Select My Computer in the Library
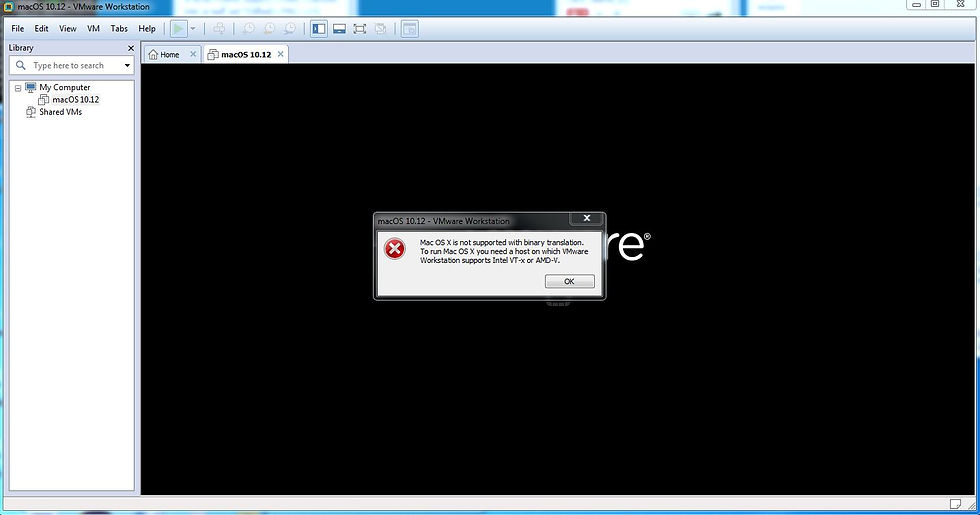This screenshot has width=980, height=515. pos(64,88)
